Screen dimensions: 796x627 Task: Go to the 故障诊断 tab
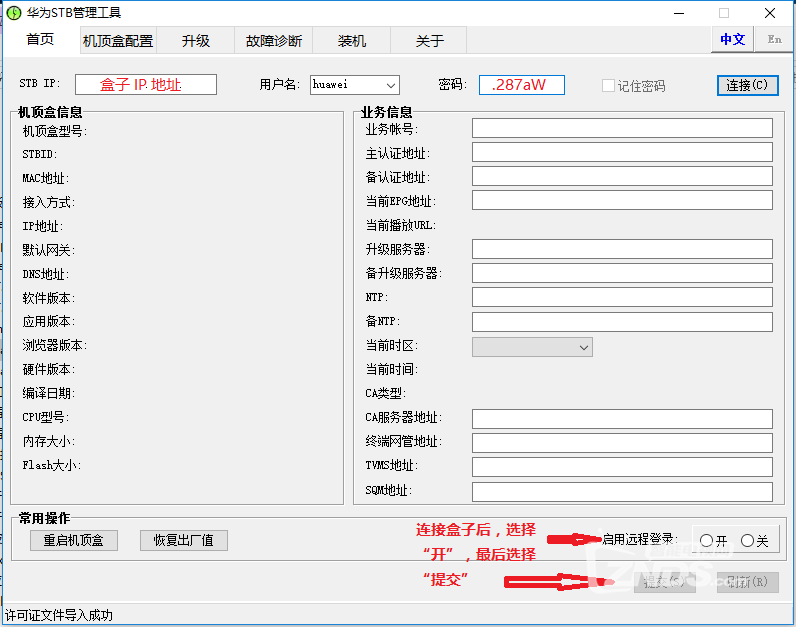coord(274,41)
